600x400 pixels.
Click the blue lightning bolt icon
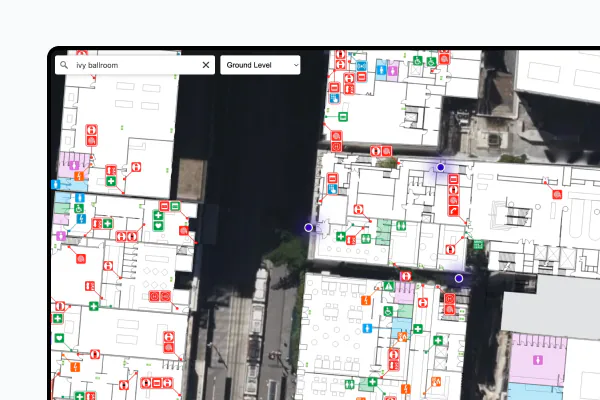[x=81, y=219]
